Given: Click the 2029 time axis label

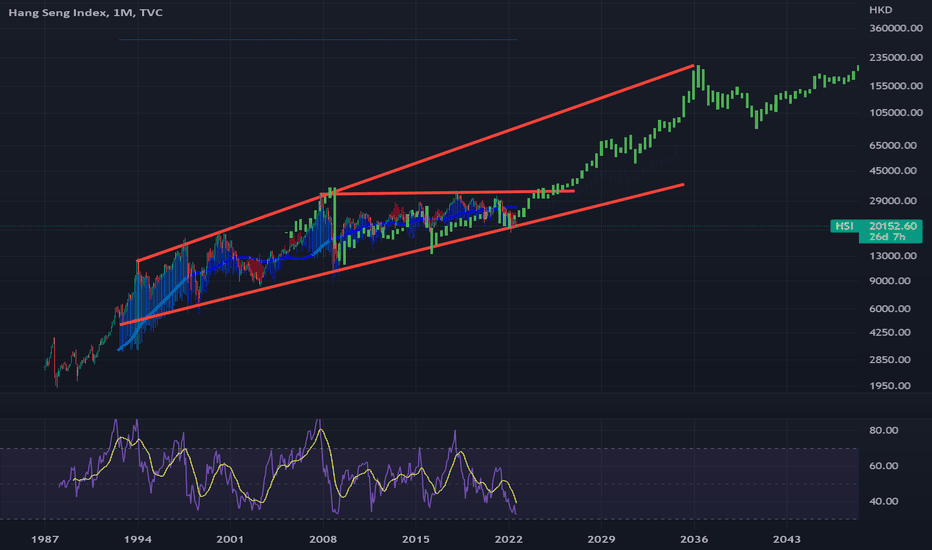Looking at the screenshot, I should [x=601, y=539].
